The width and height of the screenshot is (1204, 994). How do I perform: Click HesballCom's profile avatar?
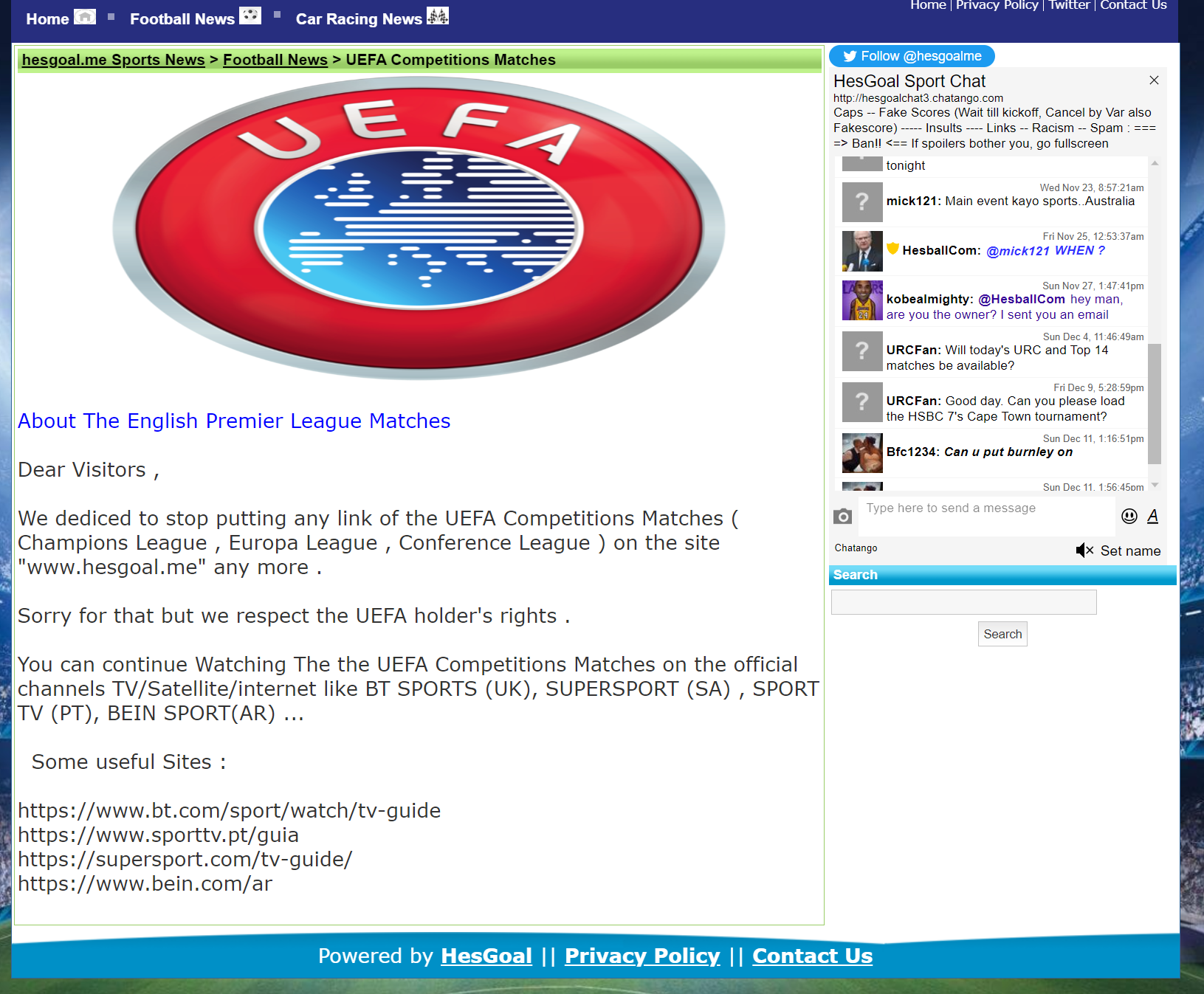point(862,252)
